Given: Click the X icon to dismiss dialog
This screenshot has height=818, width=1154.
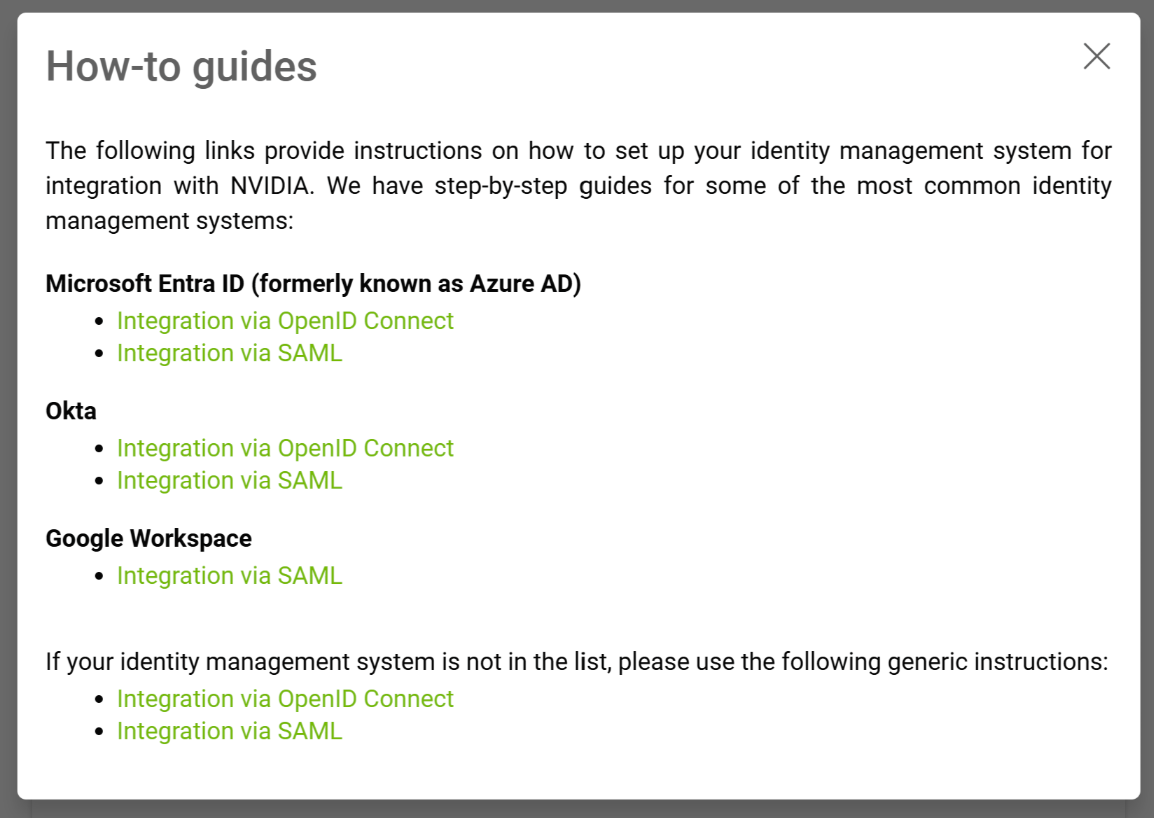Looking at the screenshot, I should tap(1096, 57).
